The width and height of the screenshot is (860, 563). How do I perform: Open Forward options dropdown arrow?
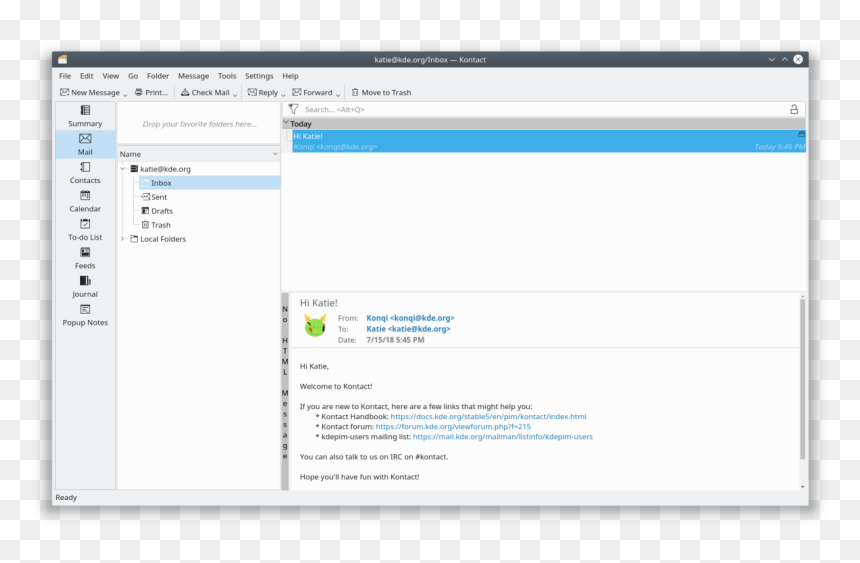(338, 94)
